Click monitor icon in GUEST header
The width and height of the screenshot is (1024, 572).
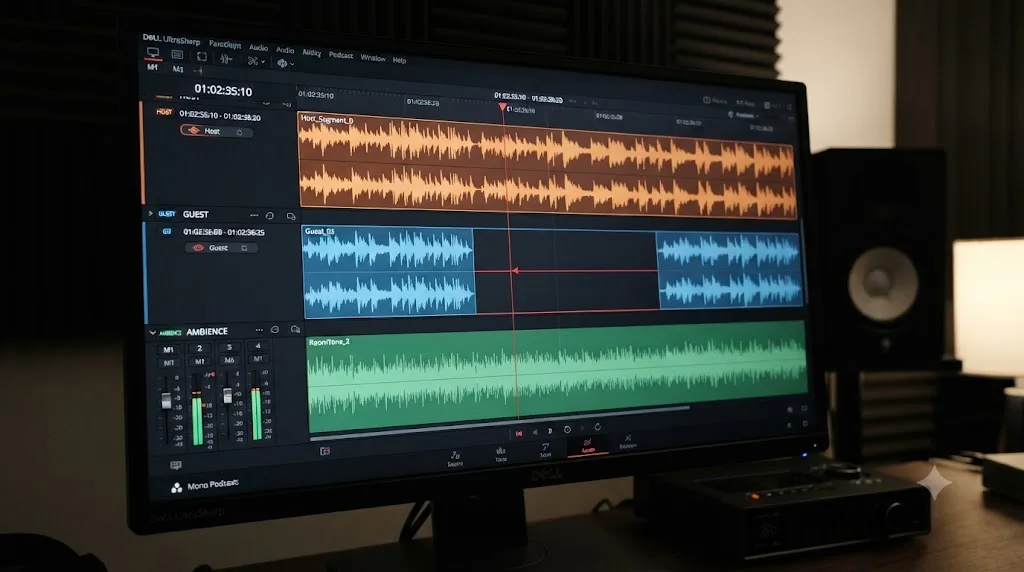[291, 216]
